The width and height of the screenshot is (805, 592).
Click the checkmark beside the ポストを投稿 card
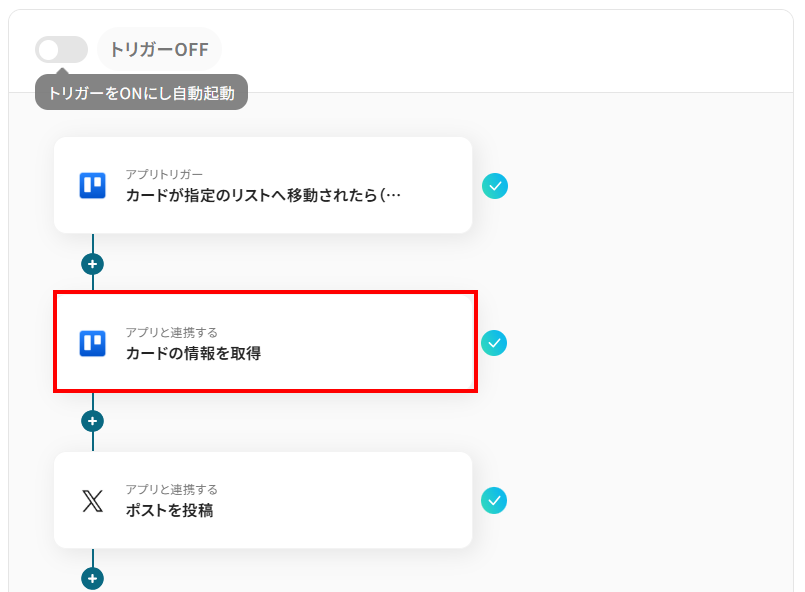(x=494, y=501)
